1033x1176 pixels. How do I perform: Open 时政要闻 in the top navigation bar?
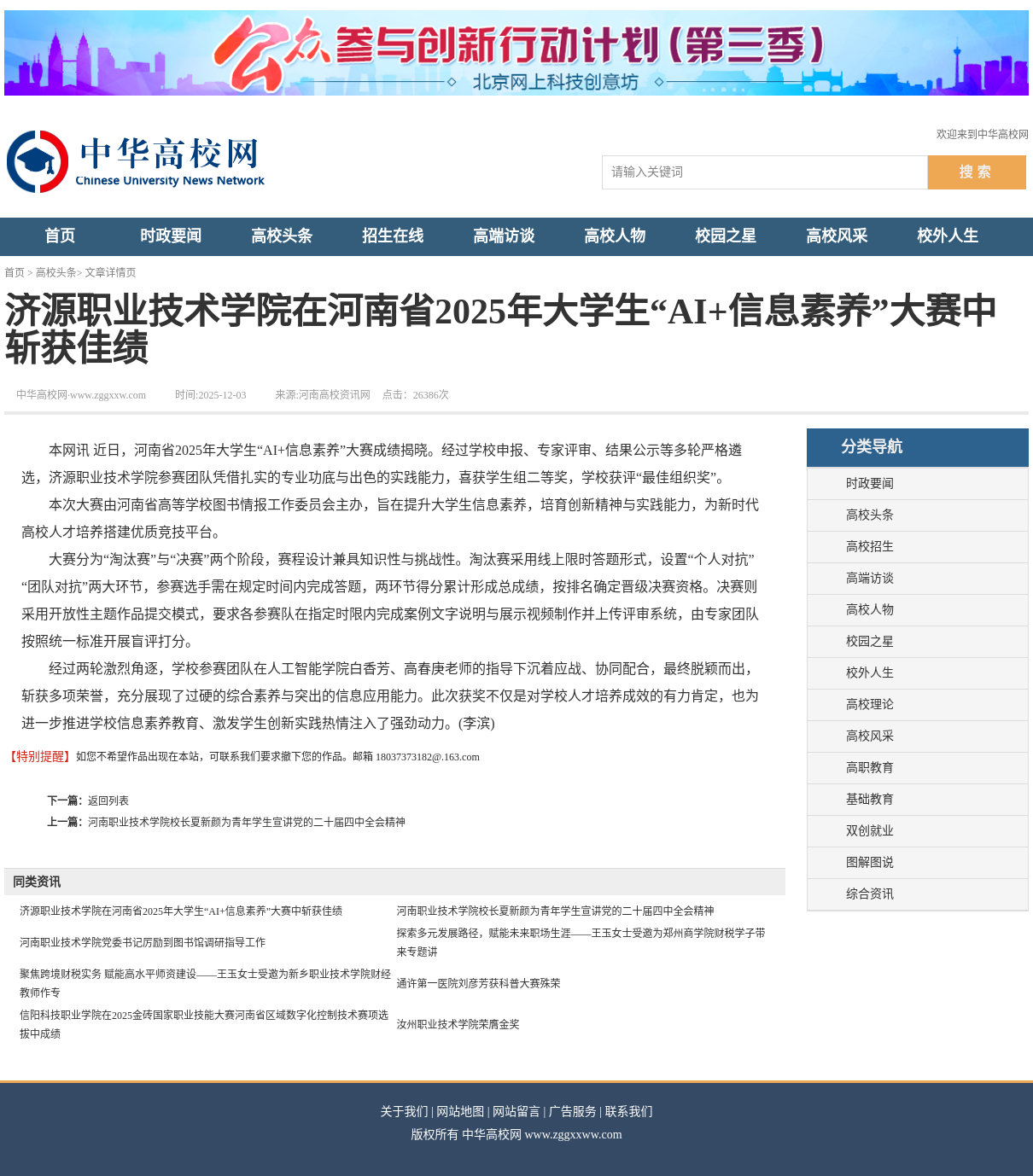171,236
